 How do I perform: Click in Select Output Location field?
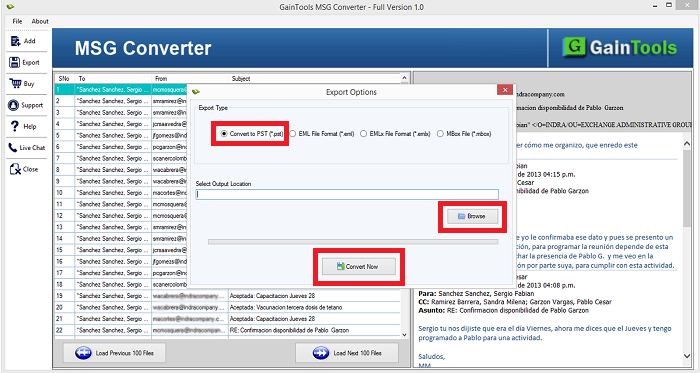[x=347, y=194]
